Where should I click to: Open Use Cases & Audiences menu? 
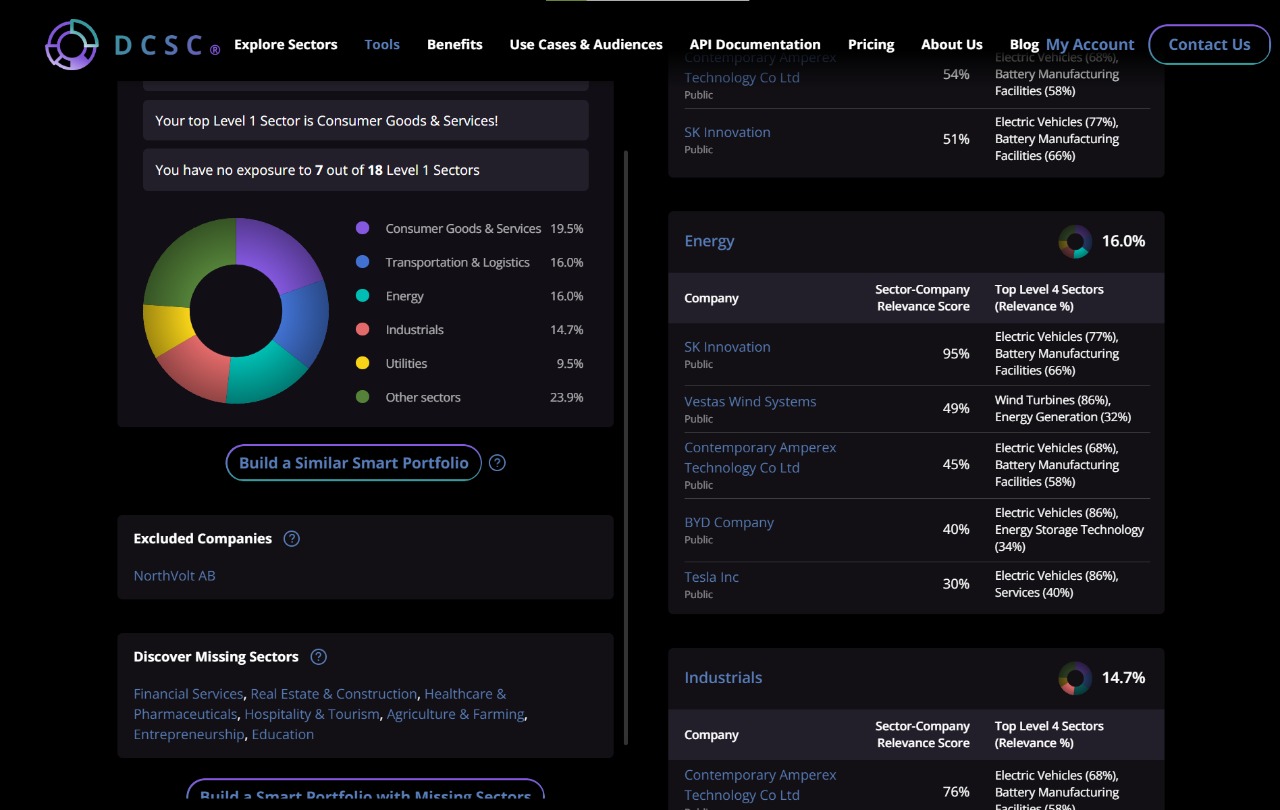click(586, 44)
